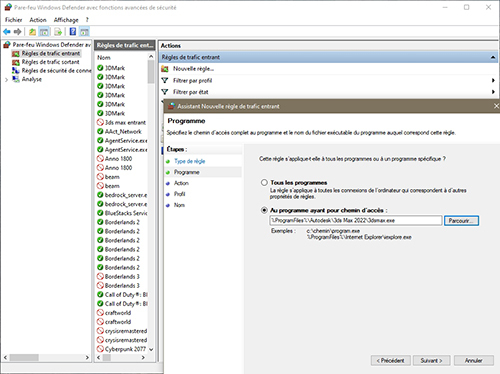Click the firewall root node icon in tree
This screenshot has height=374, width=500.
(7, 45)
